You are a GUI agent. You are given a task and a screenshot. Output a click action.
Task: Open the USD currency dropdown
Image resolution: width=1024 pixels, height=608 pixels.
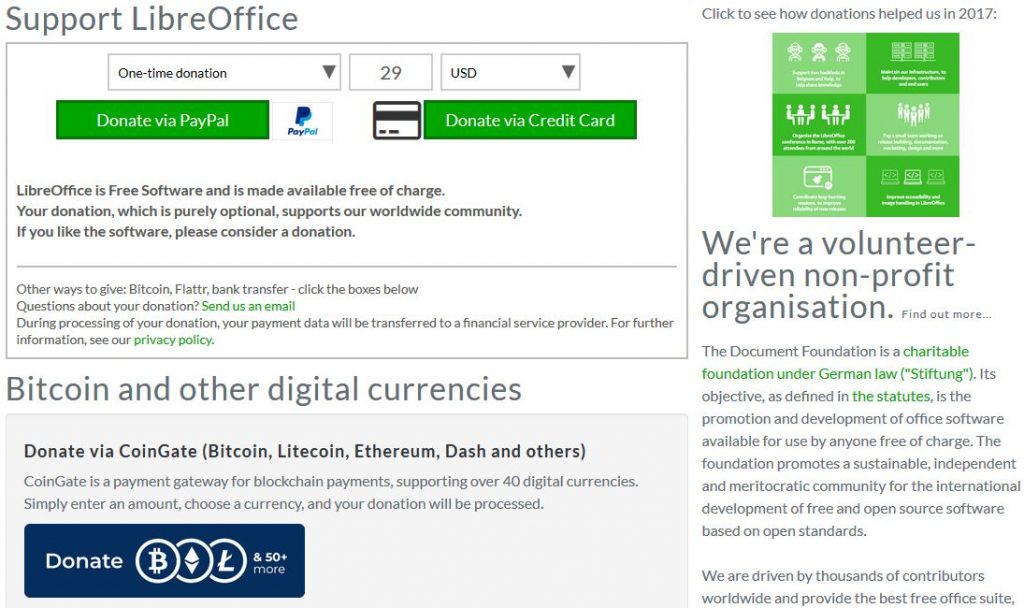click(510, 72)
